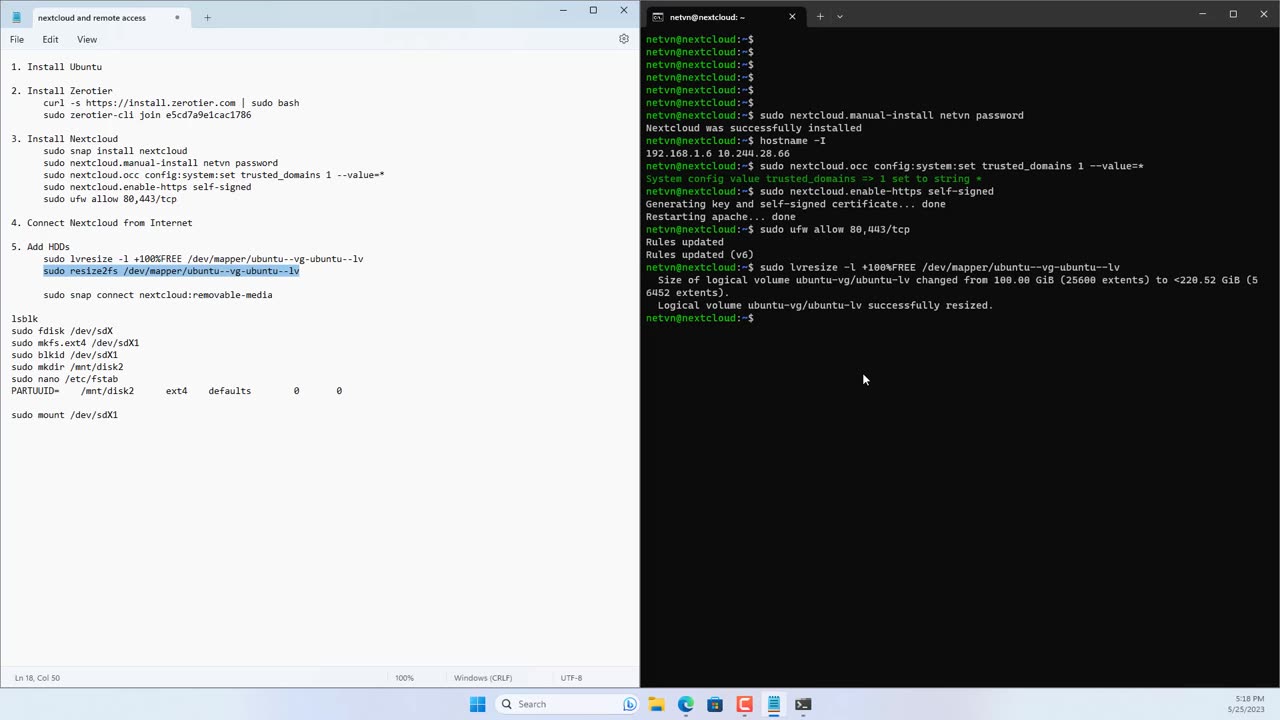Open the File menu in Notepad
The width and height of the screenshot is (1280, 720).
tap(17, 39)
